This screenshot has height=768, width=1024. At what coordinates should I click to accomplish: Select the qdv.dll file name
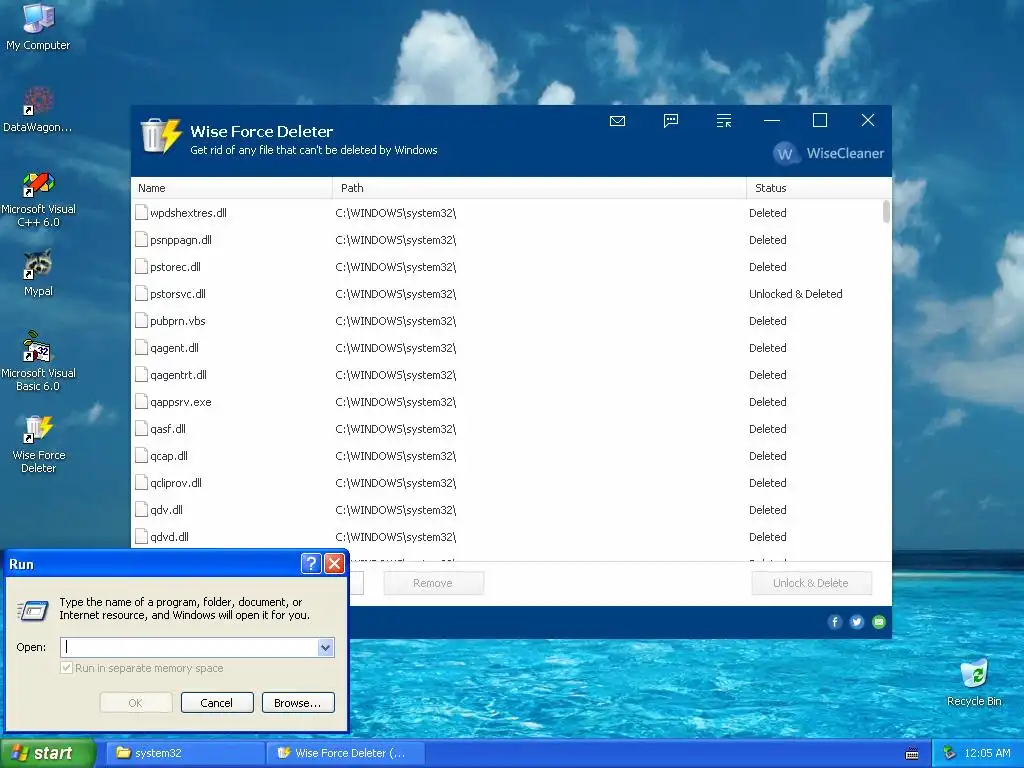[x=167, y=510]
